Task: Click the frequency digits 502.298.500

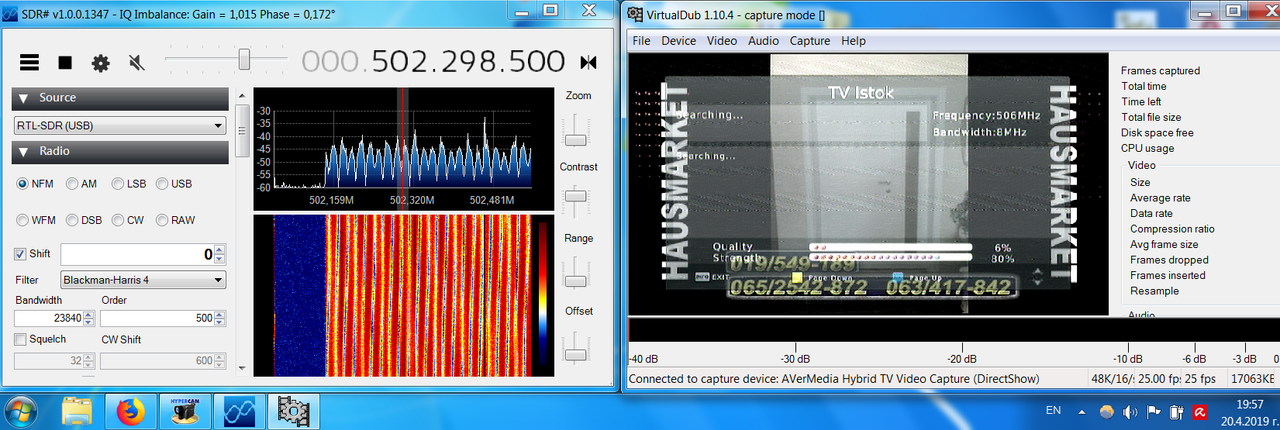Action: click(468, 62)
